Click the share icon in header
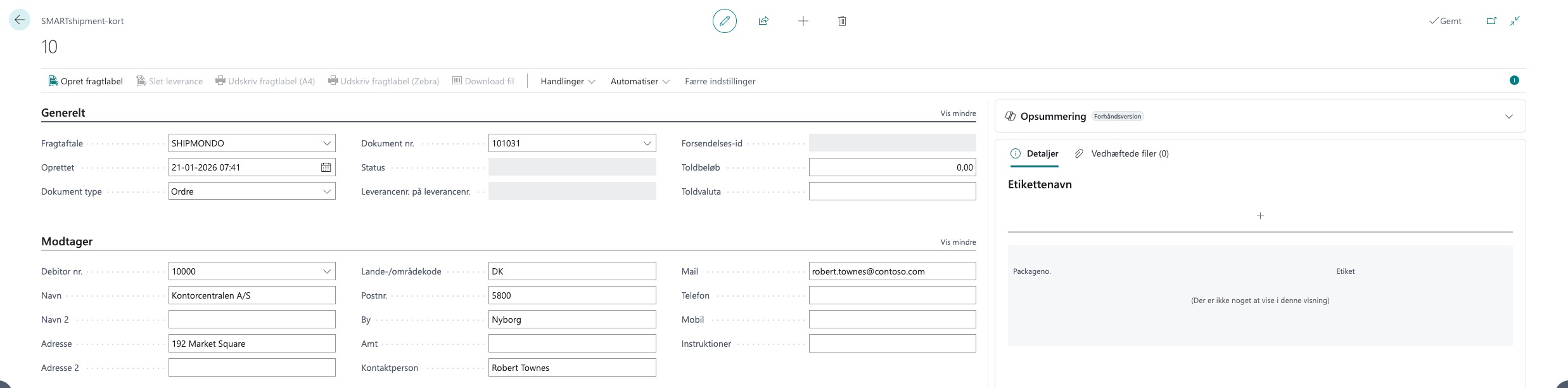1568x388 pixels. pyautogui.click(x=763, y=21)
